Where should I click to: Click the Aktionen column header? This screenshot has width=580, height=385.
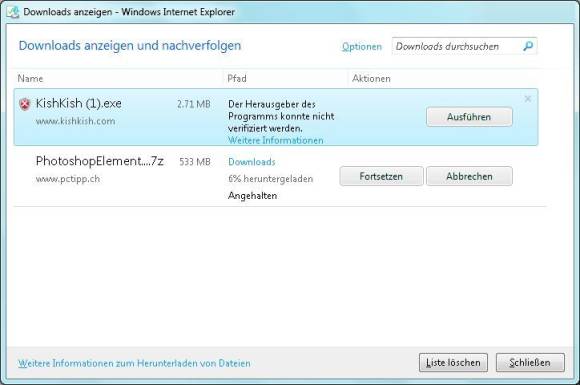tap(371, 78)
